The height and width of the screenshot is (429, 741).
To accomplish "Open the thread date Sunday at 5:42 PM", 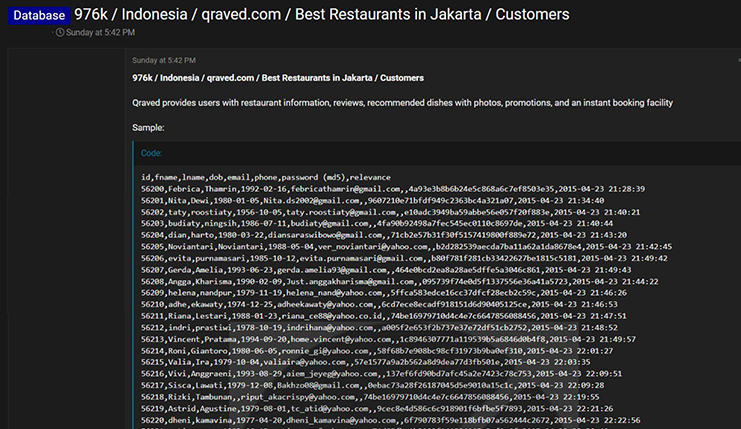I will [100, 33].
